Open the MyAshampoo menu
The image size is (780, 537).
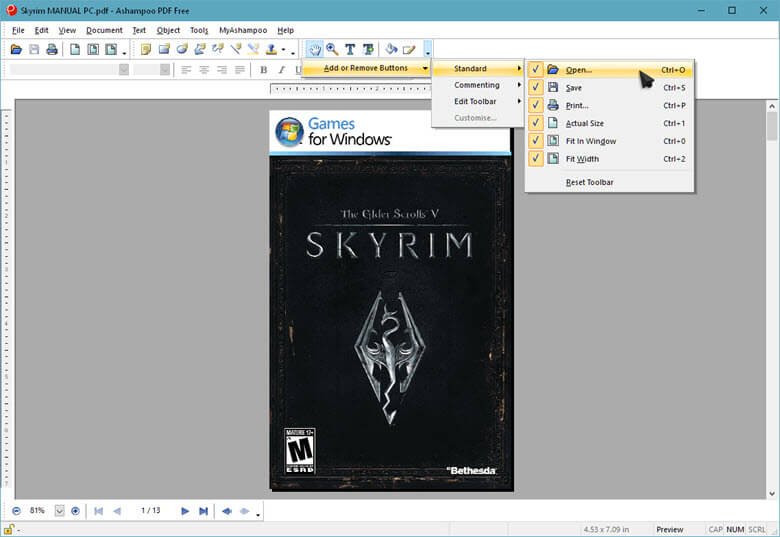[x=243, y=30]
